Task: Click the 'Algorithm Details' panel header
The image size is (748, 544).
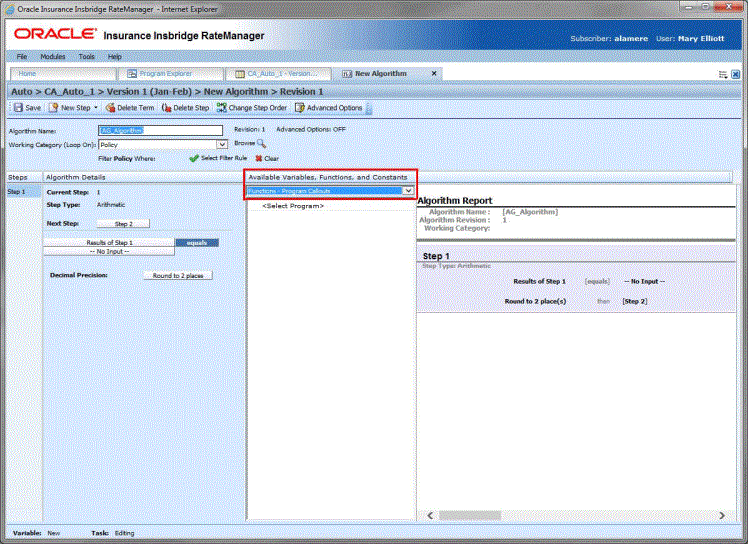Action: click(x=76, y=177)
